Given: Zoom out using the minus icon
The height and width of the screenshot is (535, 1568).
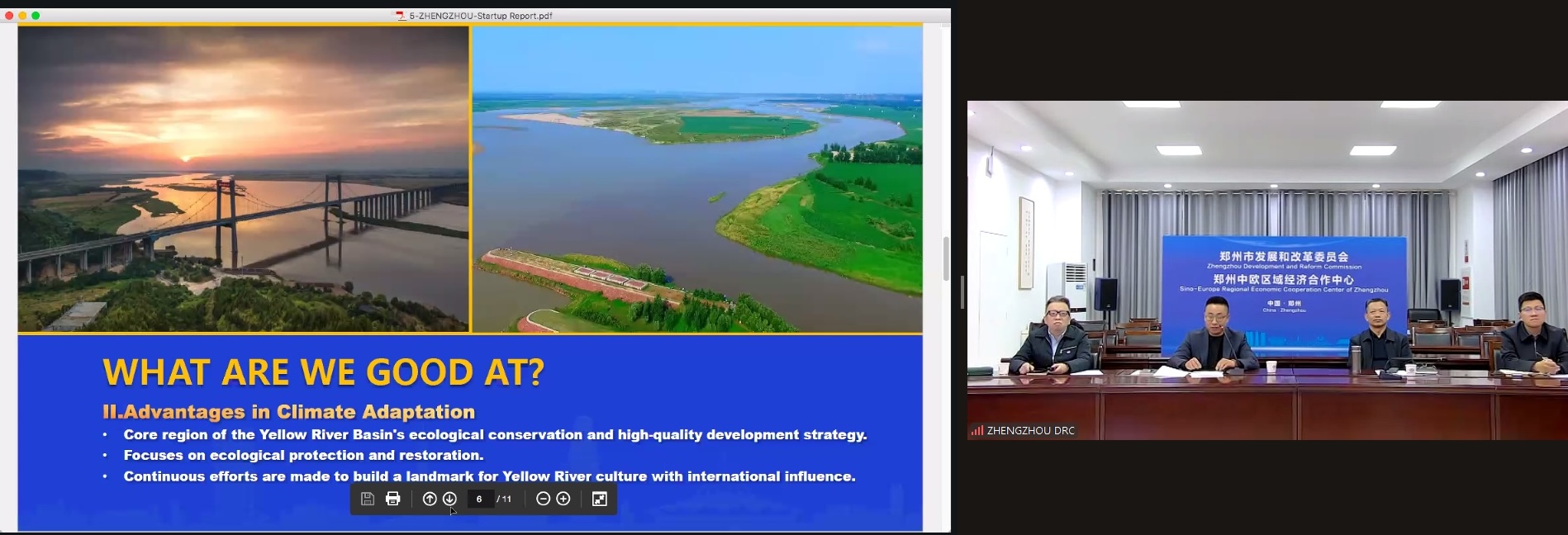Looking at the screenshot, I should [543, 499].
